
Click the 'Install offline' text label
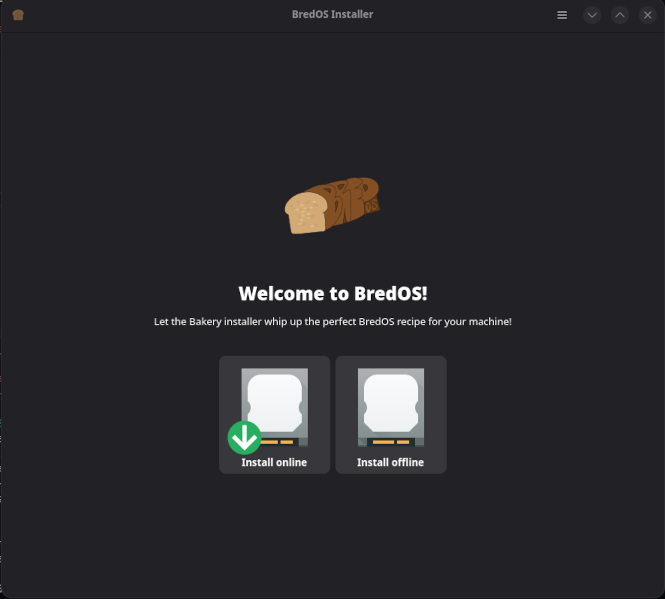click(390, 463)
